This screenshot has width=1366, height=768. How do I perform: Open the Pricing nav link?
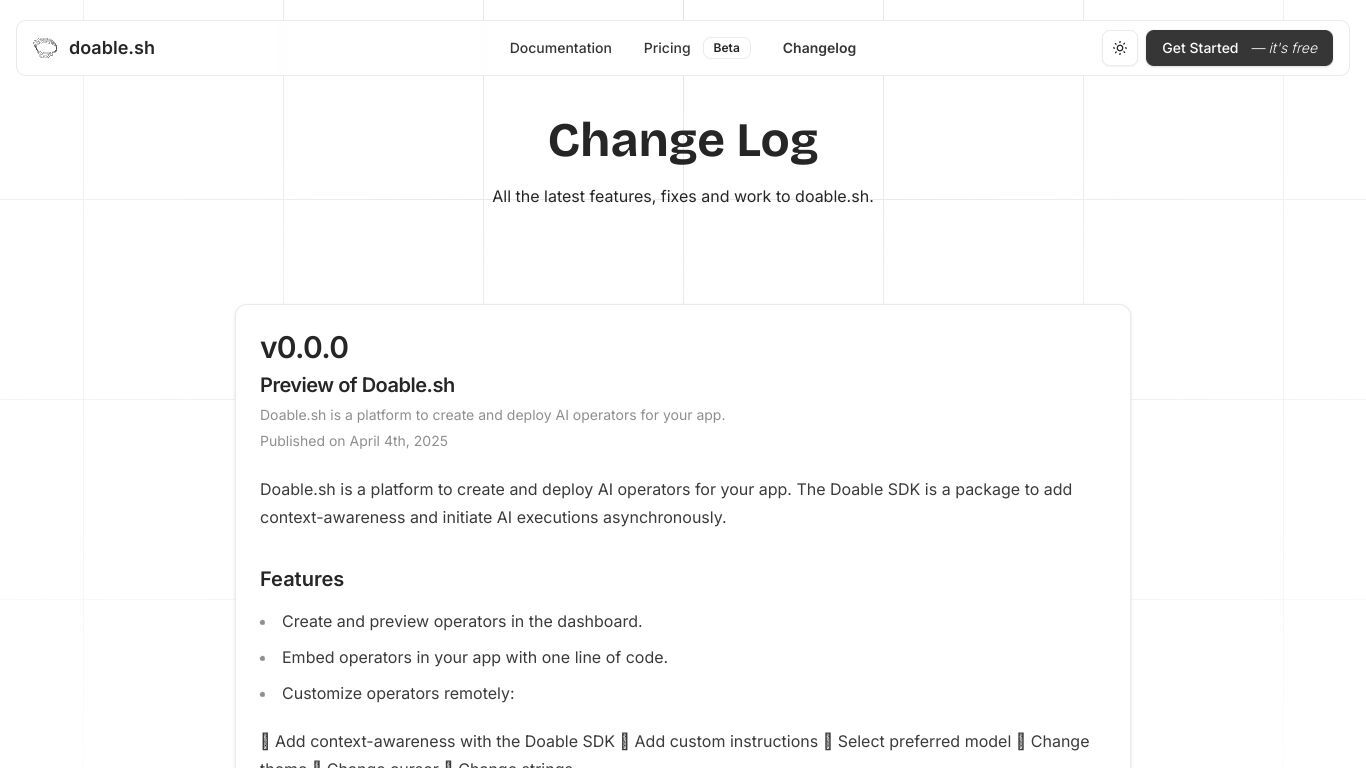point(667,48)
